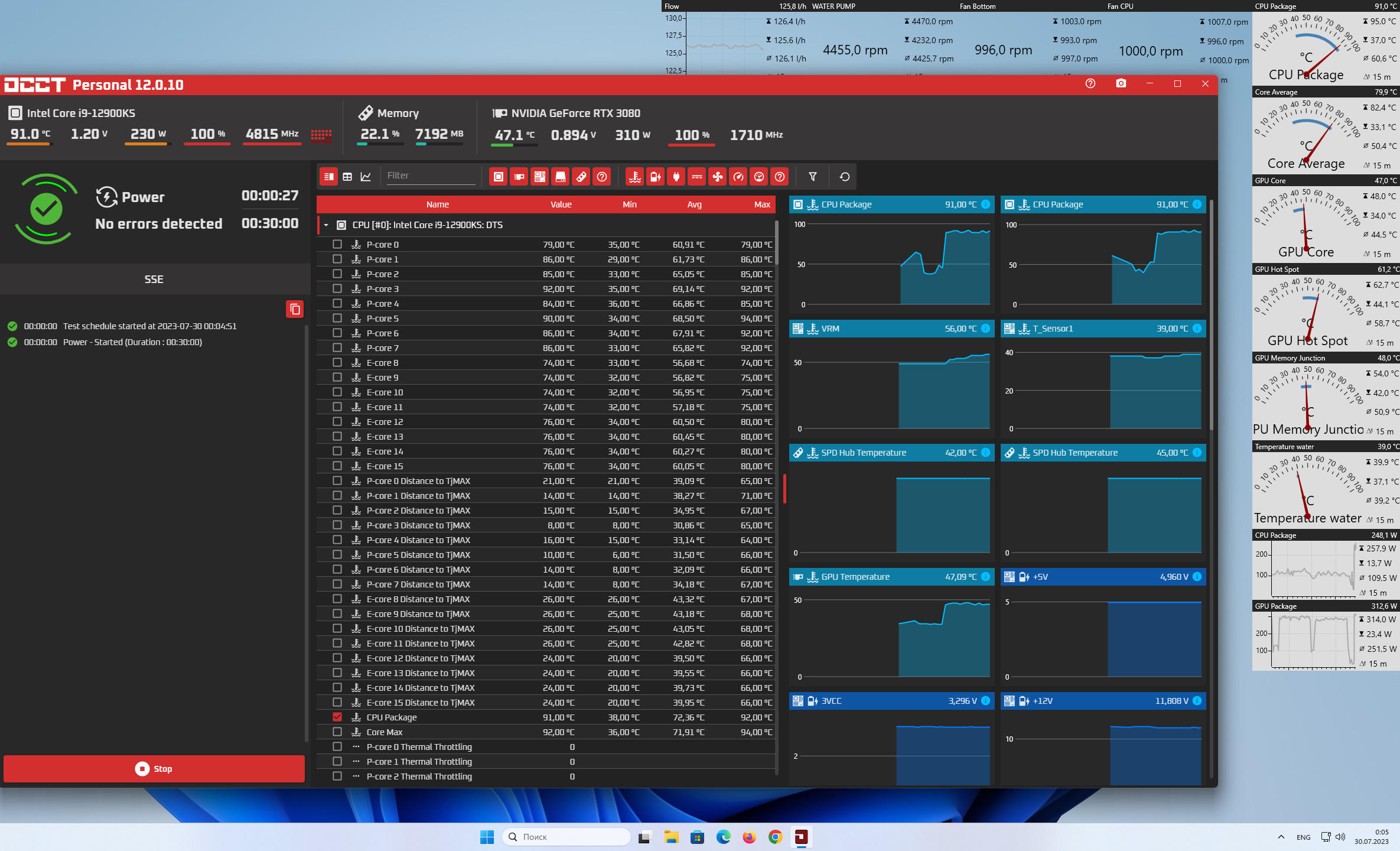The height and width of the screenshot is (851, 1400).
Task: Stop the running Power test
Action: coord(154,768)
